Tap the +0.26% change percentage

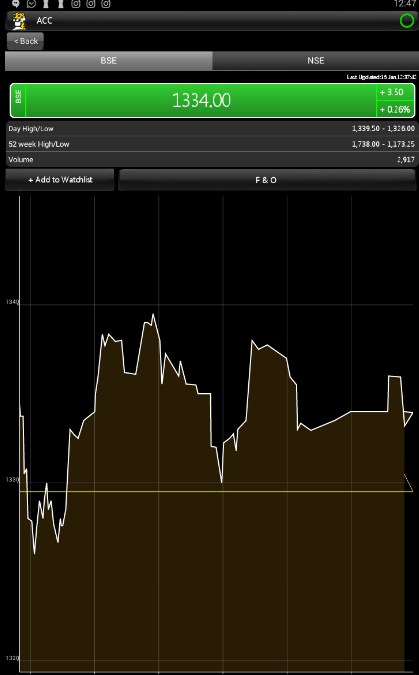394,109
